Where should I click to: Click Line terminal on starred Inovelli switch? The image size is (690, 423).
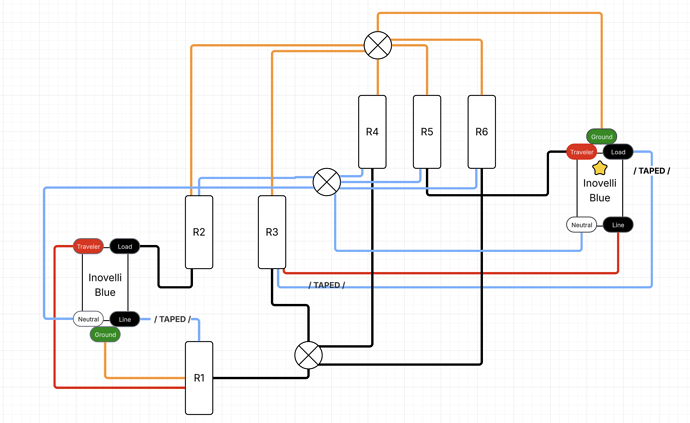pyautogui.click(x=618, y=225)
